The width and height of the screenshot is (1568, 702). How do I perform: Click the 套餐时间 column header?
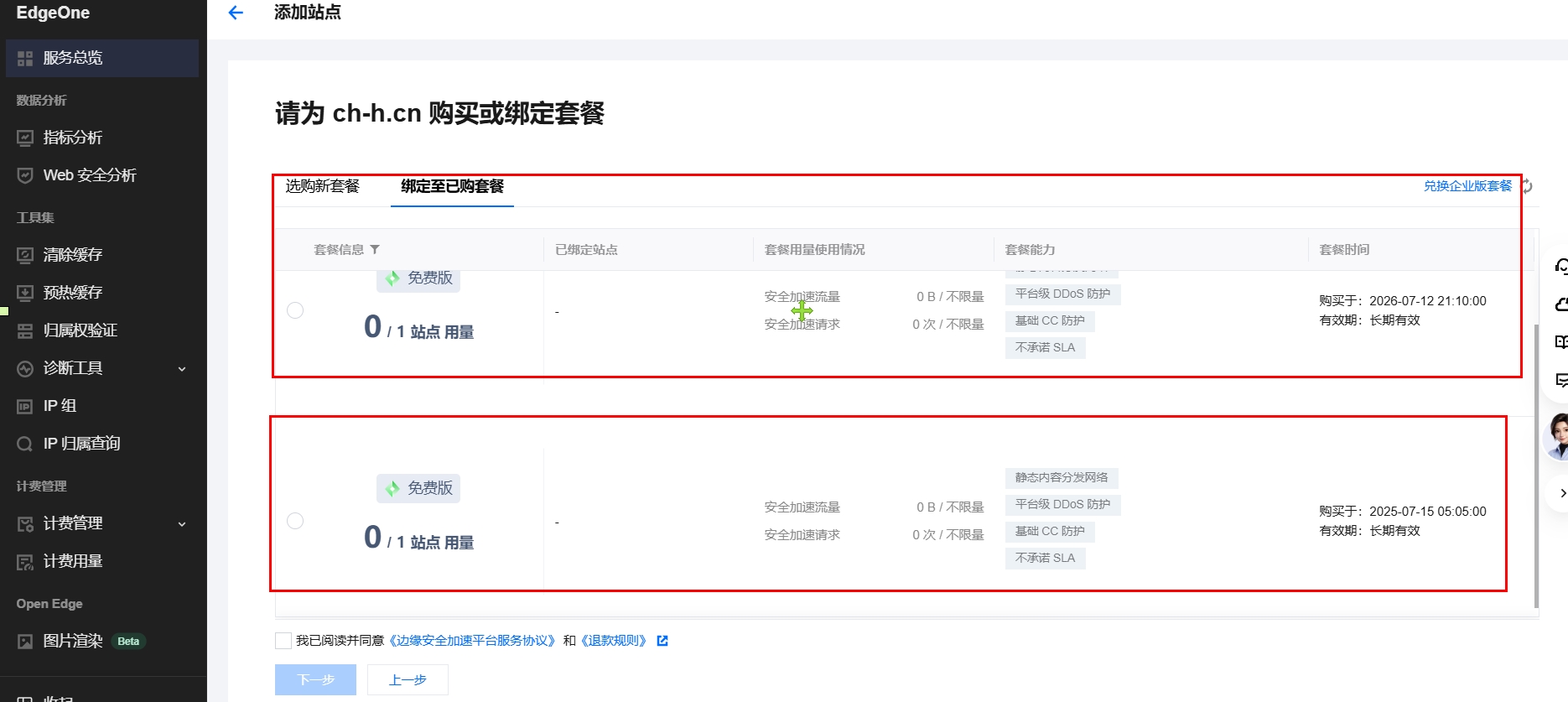coord(1344,250)
